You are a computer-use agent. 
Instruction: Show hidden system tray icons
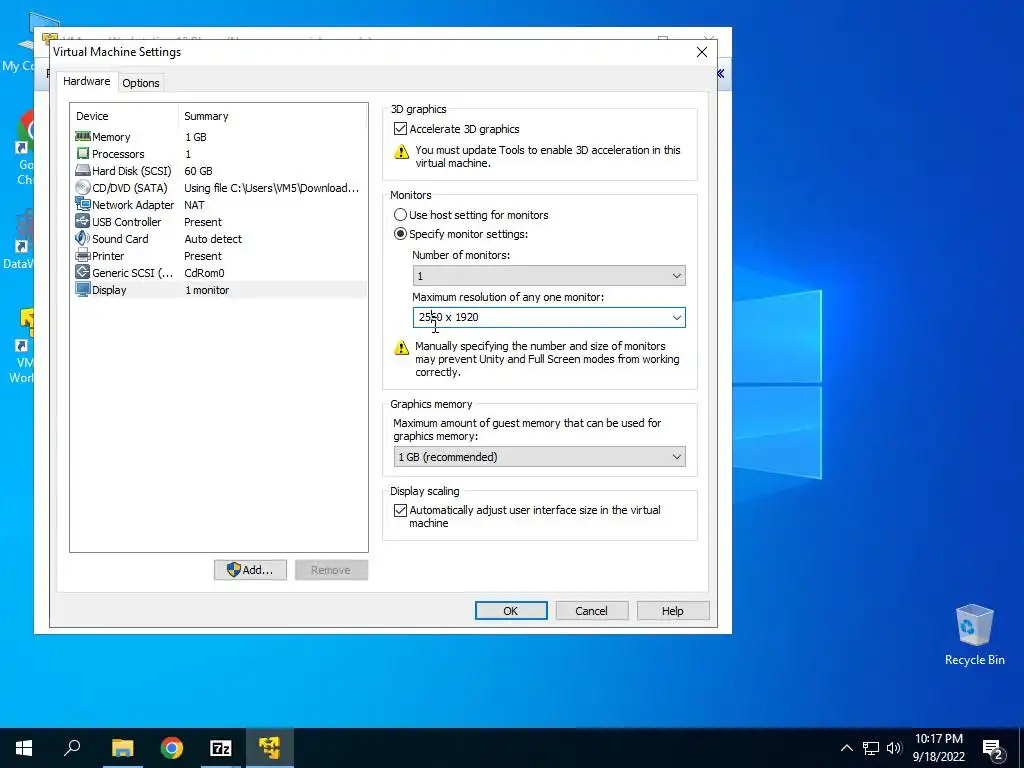coord(846,748)
